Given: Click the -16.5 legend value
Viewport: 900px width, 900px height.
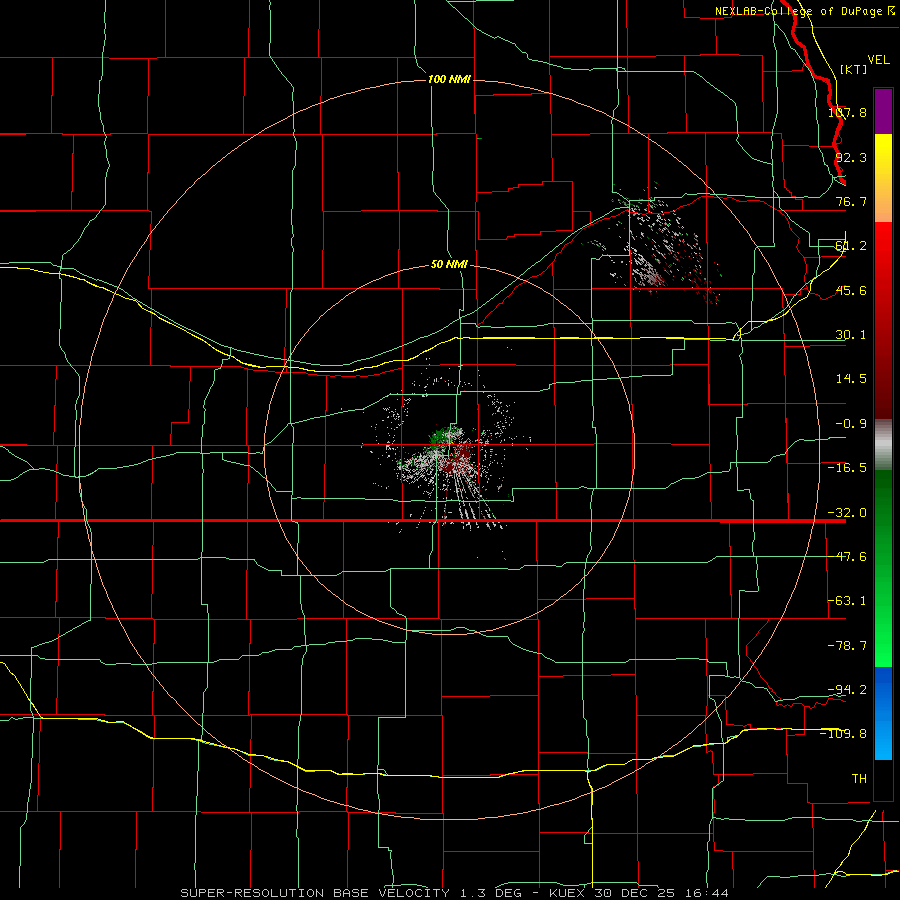Looking at the screenshot, I should point(847,468).
